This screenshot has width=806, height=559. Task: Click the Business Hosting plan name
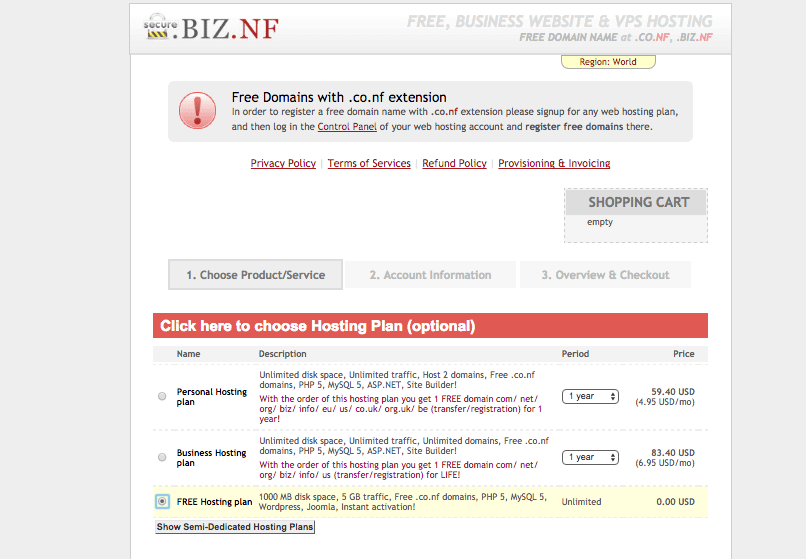pyautogui.click(x=212, y=458)
